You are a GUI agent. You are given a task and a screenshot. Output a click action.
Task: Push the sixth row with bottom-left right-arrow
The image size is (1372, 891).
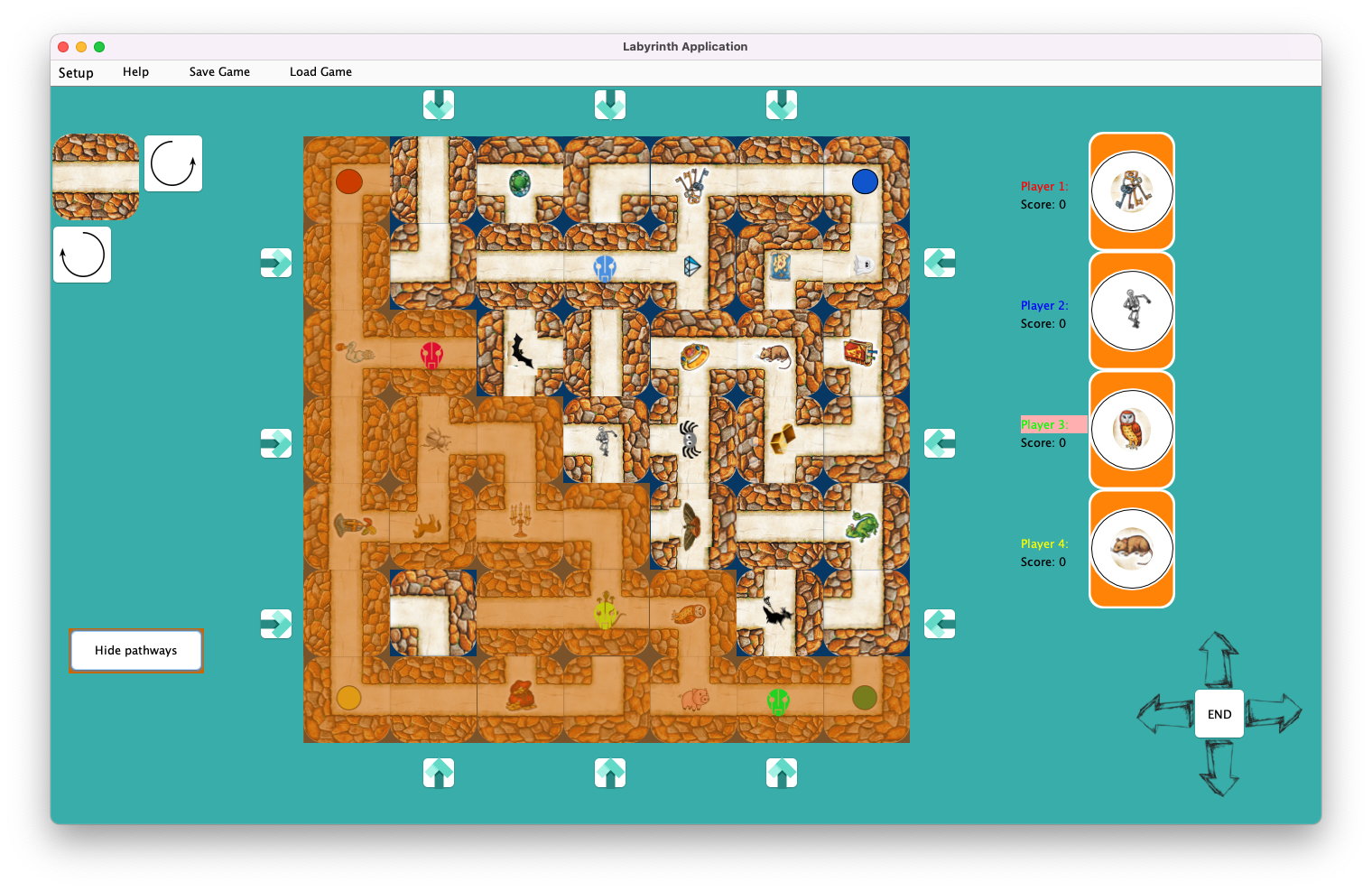[x=276, y=624]
